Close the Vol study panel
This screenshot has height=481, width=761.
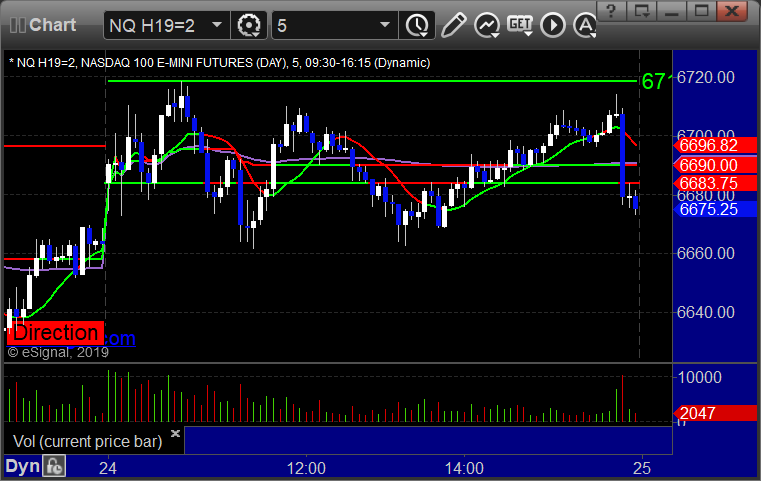[175, 433]
